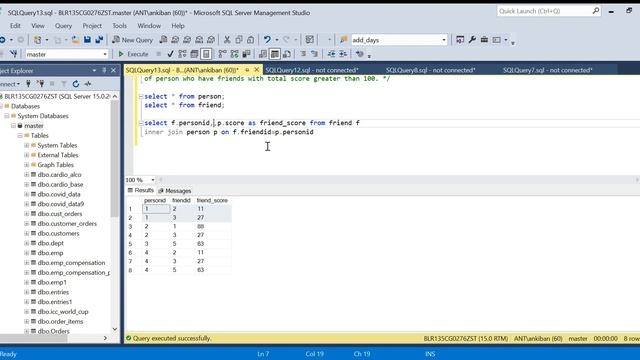Screen dimensions: 640x360
Task: Click the Decrease Indent icon
Action: pos(331,54)
